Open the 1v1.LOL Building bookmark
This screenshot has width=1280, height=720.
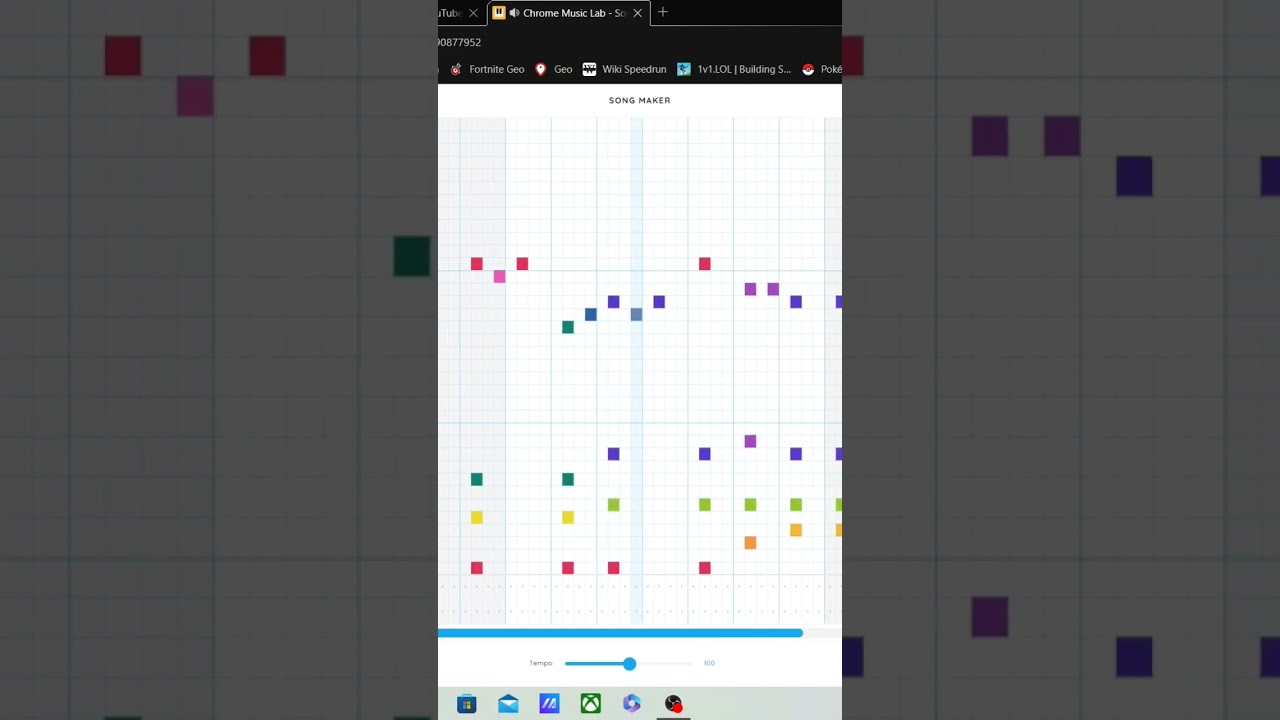[733, 69]
